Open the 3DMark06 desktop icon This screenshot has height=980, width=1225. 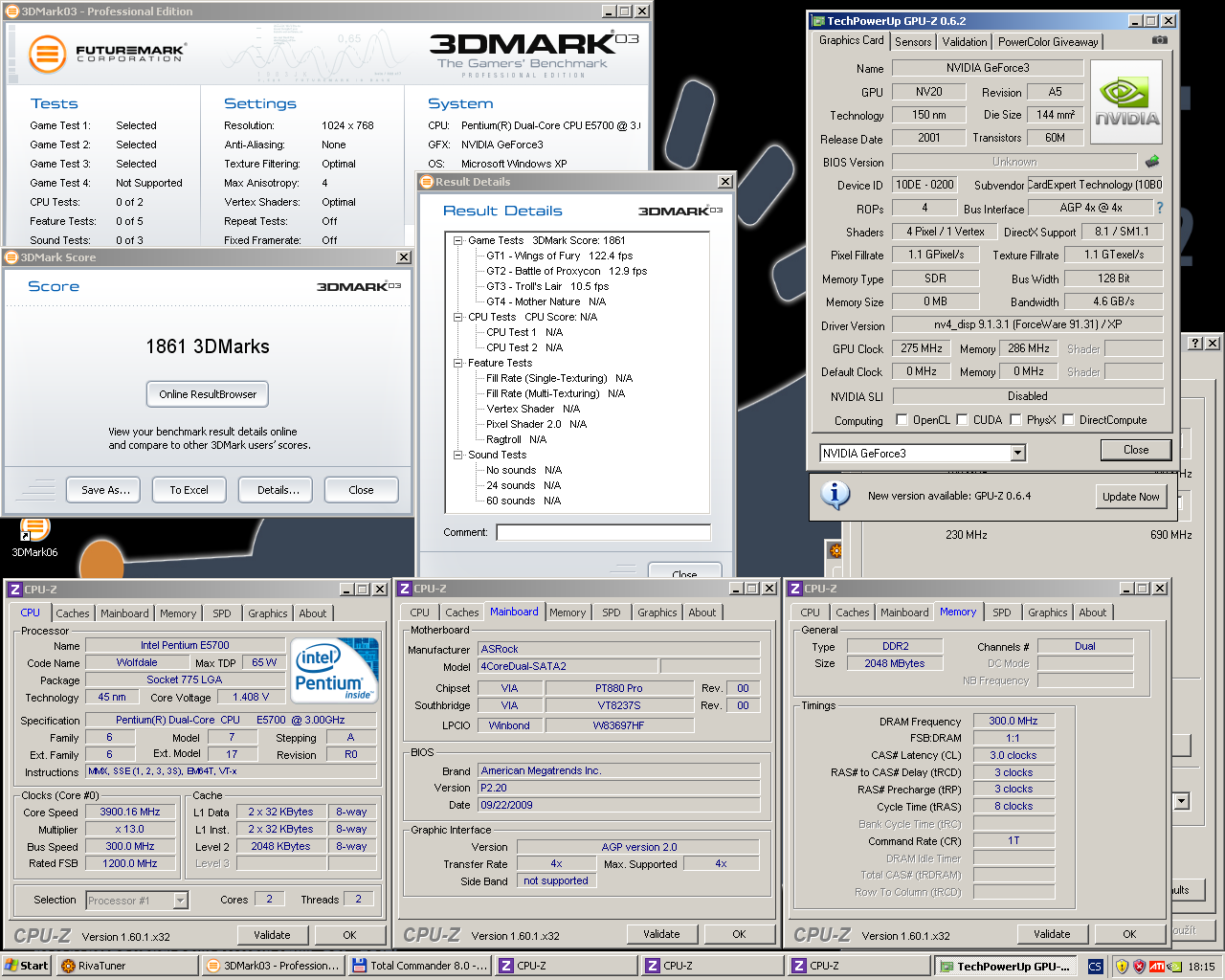[34, 537]
